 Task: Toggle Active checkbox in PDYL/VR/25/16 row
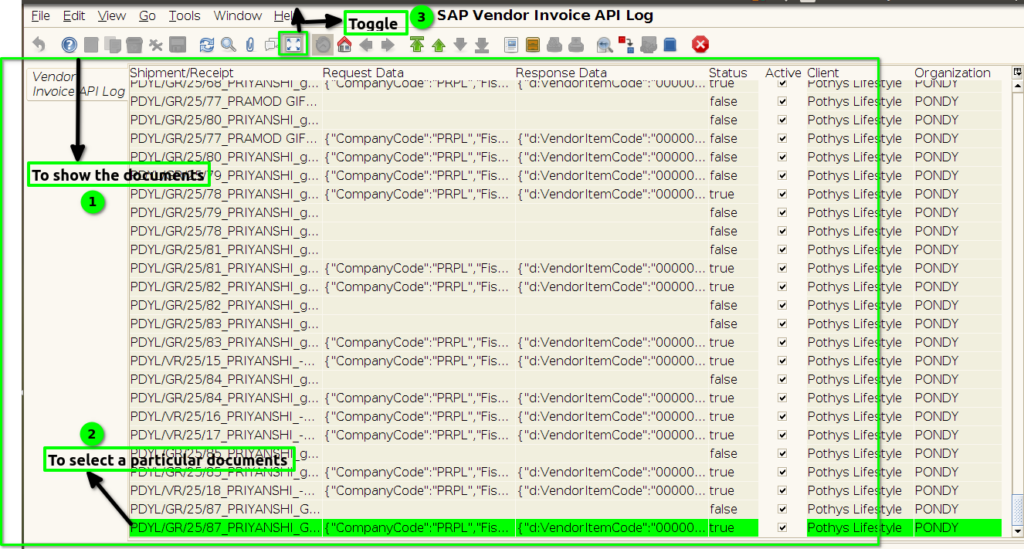click(782, 416)
